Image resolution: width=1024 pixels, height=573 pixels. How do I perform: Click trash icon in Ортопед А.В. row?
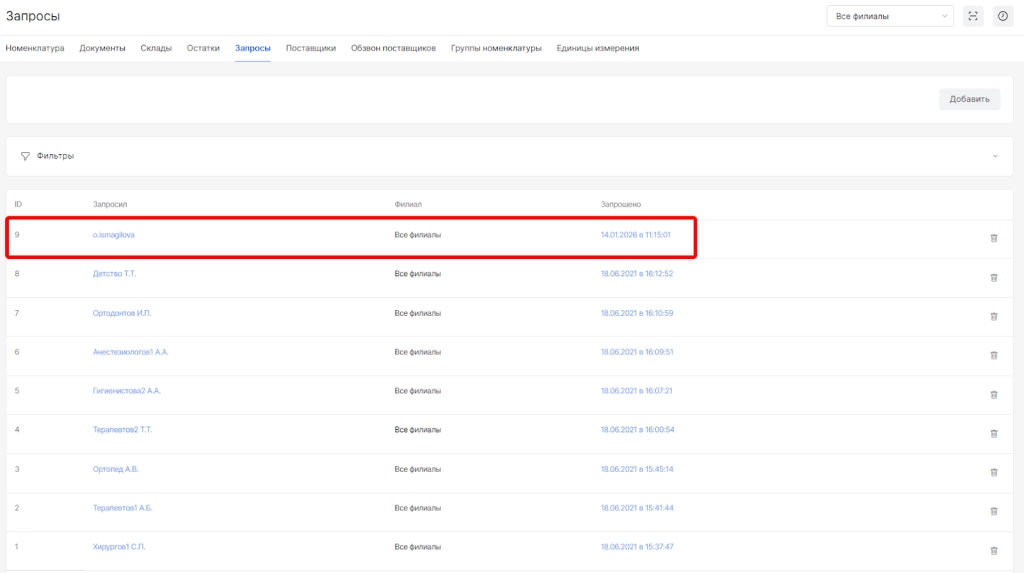click(993, 472)
